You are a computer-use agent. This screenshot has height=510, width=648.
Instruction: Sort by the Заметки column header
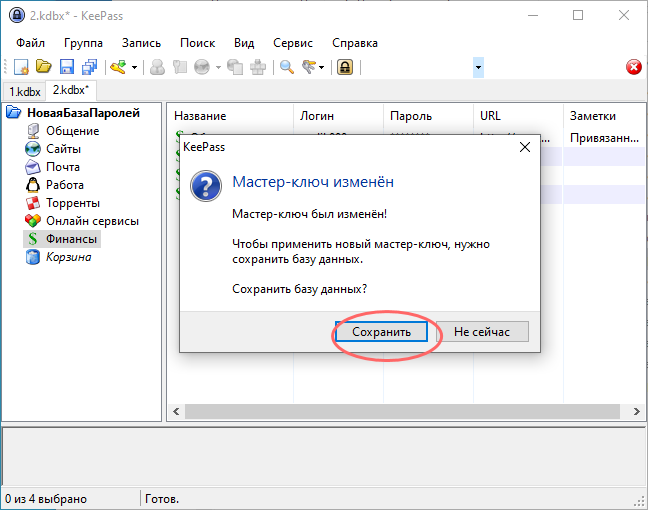(605, 116)
